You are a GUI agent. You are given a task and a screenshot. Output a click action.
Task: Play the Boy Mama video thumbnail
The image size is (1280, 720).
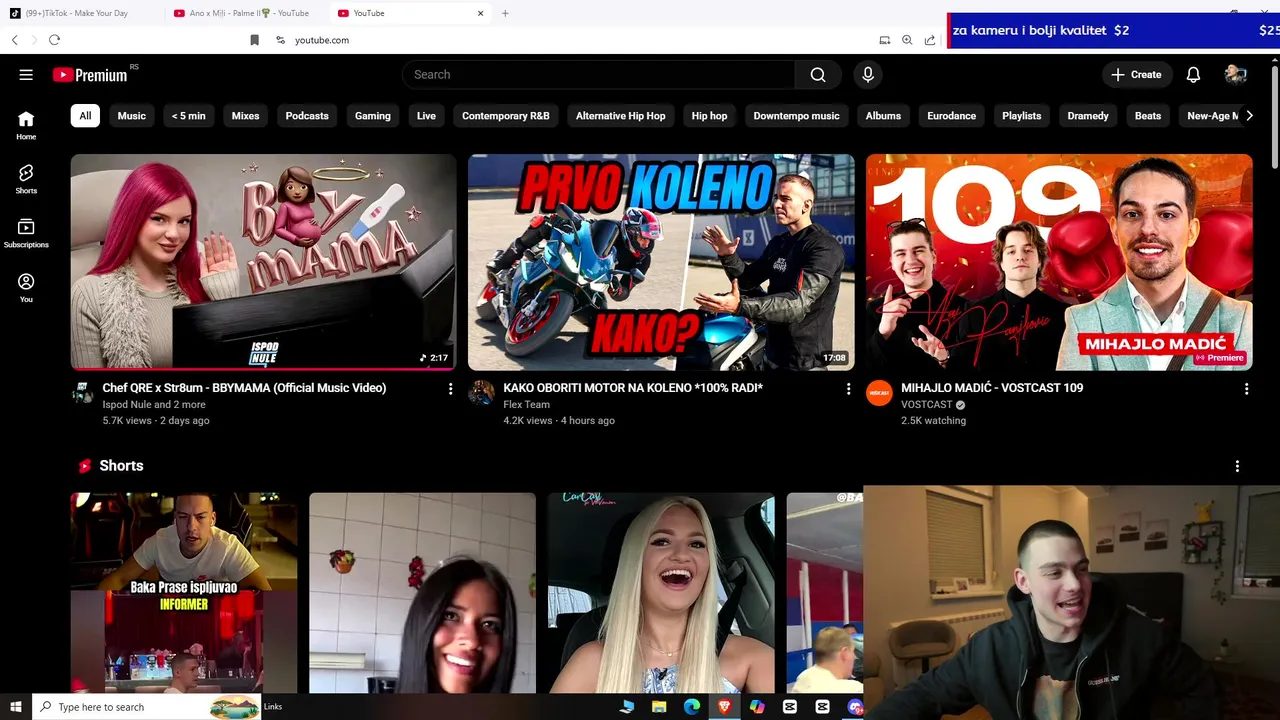(x=263, y=262)
